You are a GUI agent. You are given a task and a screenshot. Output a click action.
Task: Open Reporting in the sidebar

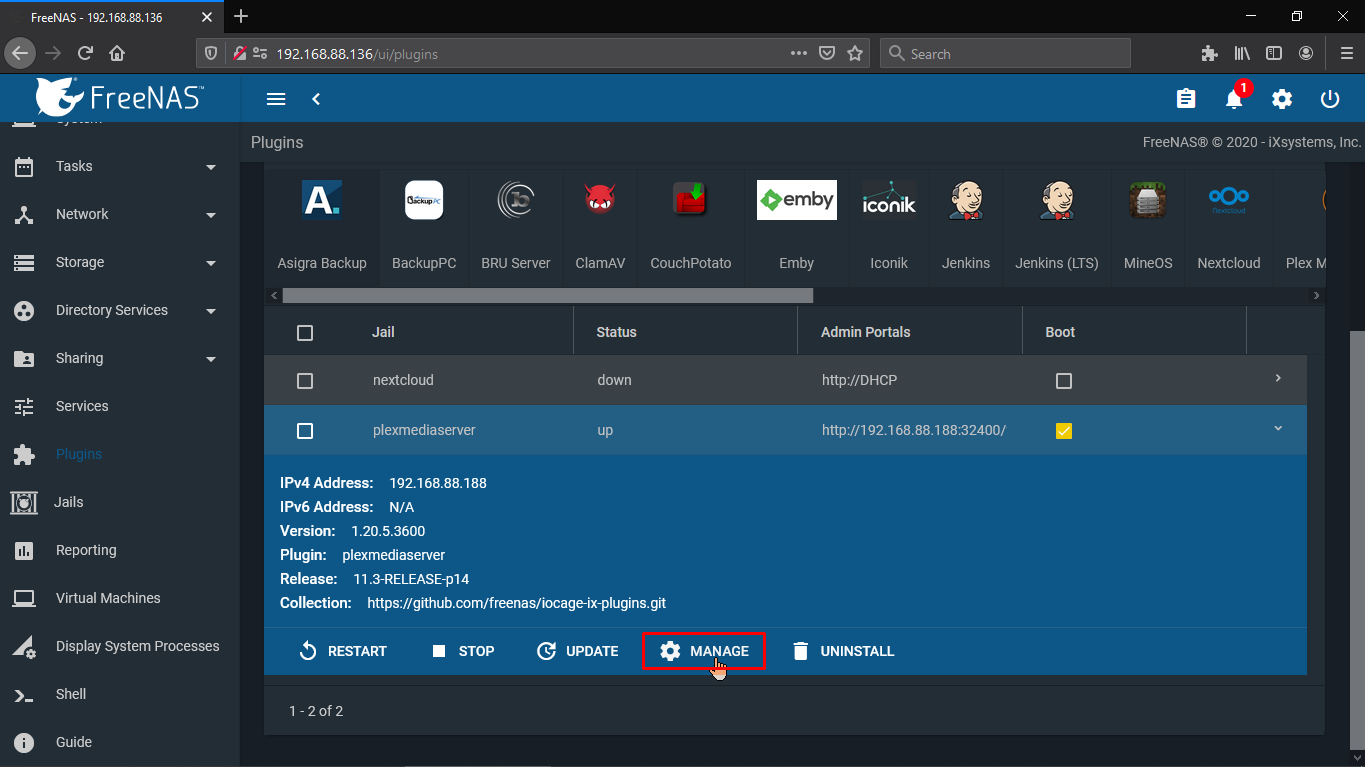(x=120, y=550)
